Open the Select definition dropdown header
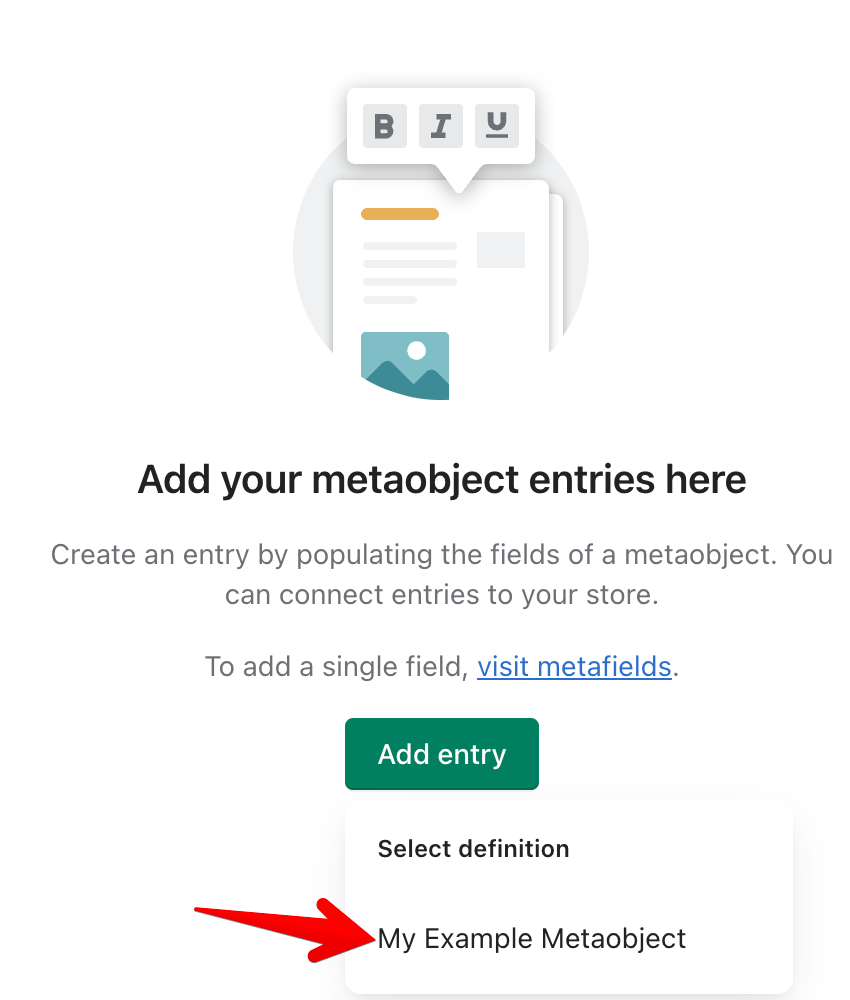 pyautogui.click(x=473, y=848)
